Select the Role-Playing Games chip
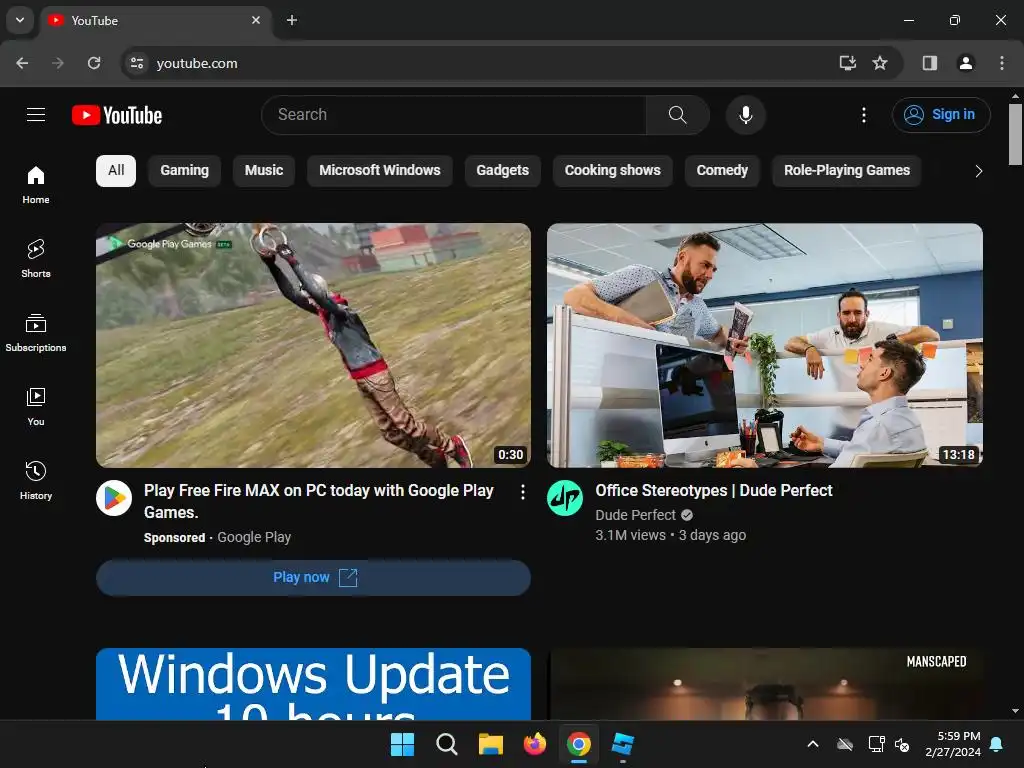Screen dimensions: 1024x768 tap(847, 170)
